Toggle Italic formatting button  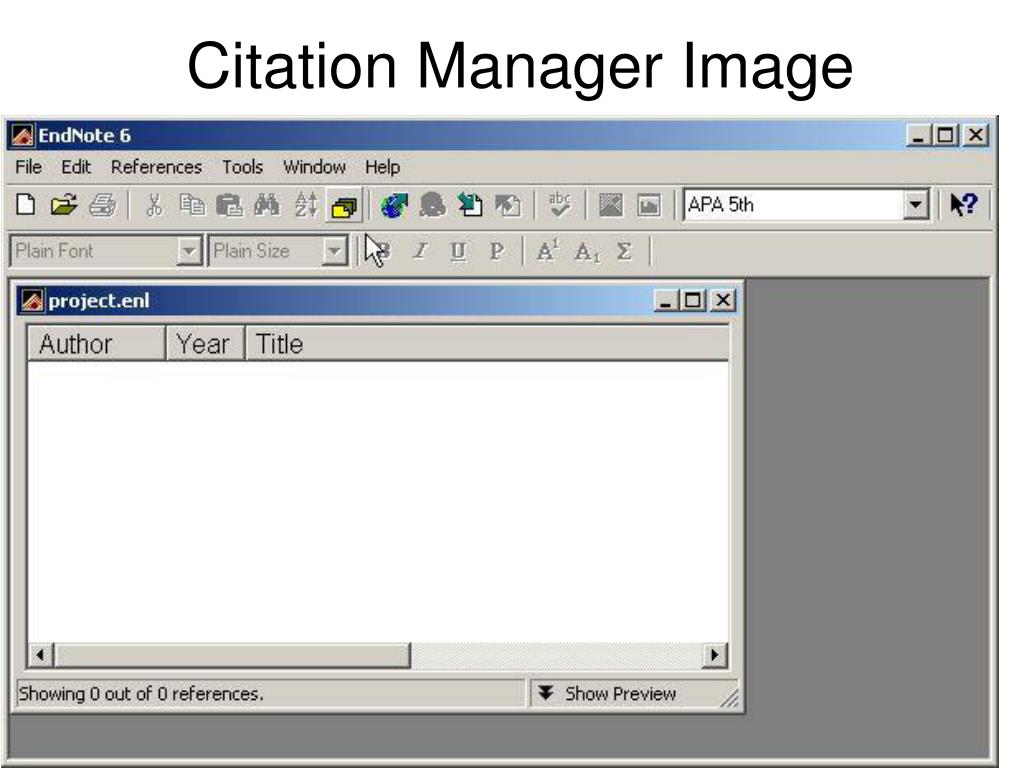[421, 251]
